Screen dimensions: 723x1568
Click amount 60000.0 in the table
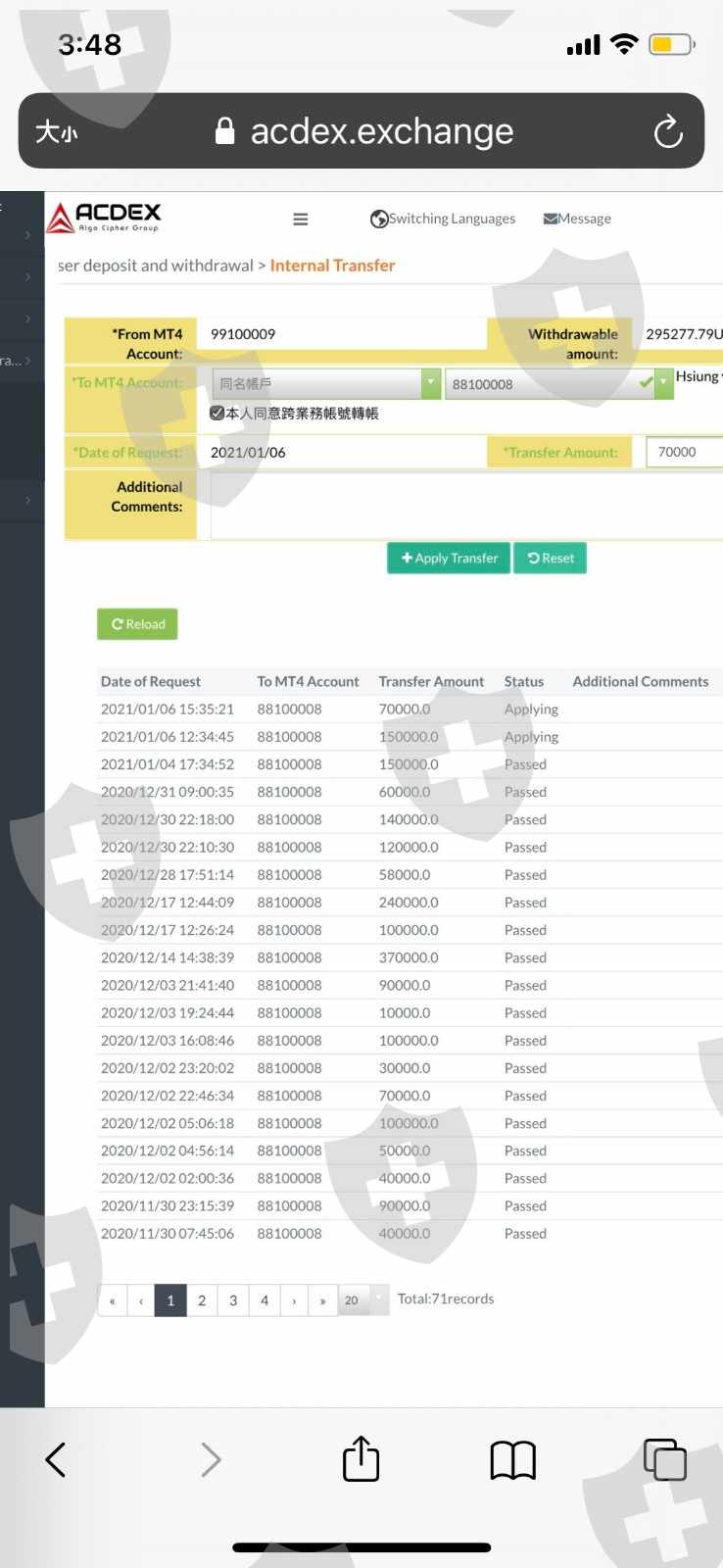(x=405, y=792)
